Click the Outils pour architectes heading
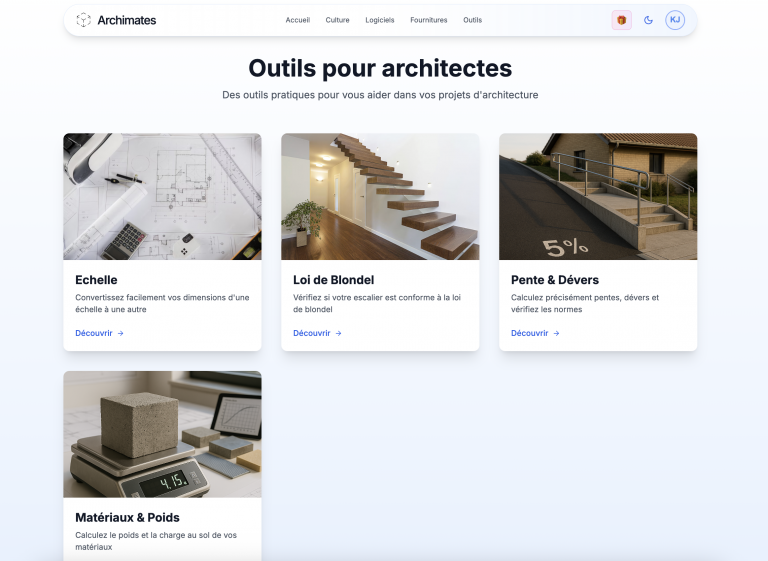Screen dimensions: 768x561 click(x=380, y=68)
